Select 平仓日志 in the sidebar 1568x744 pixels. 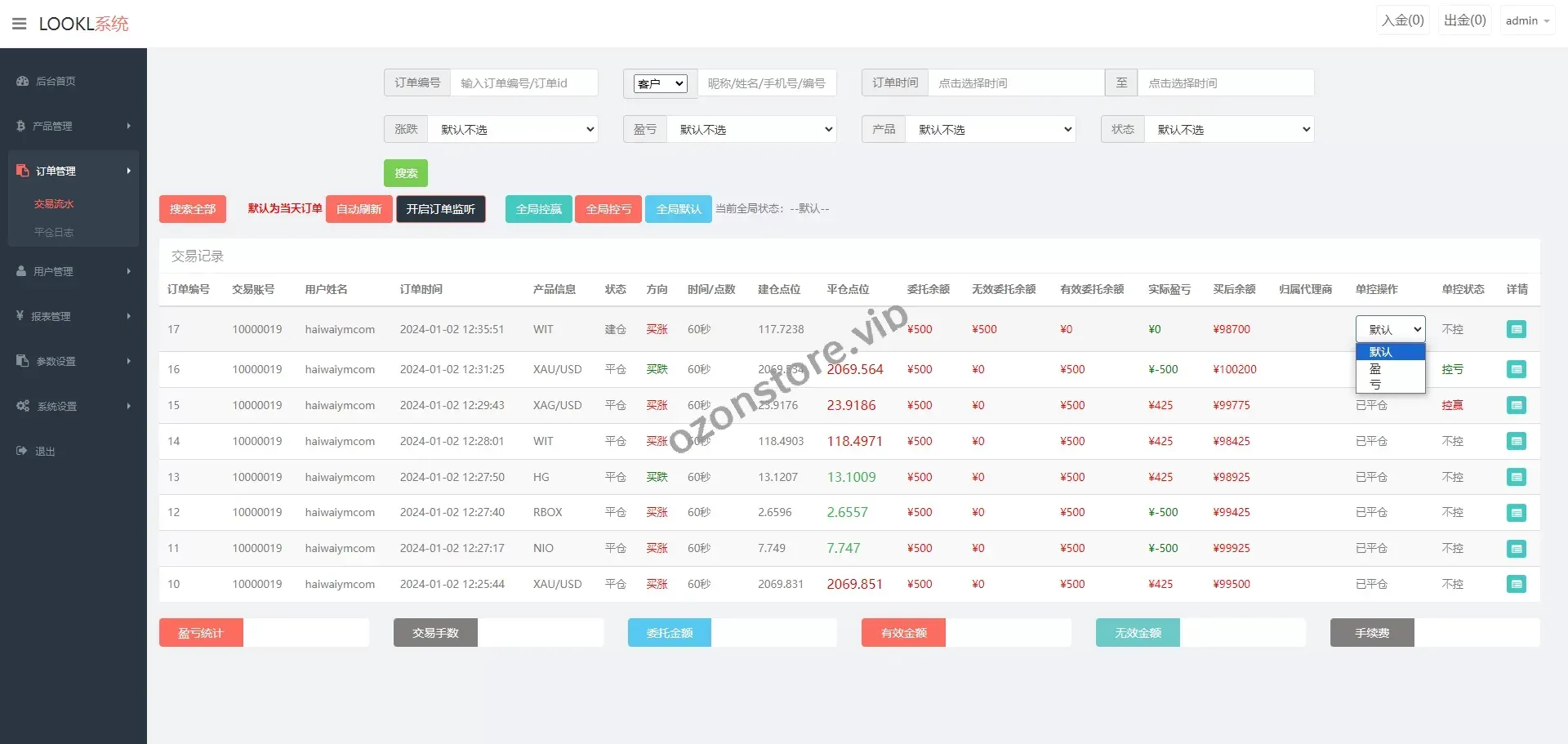click(54, 232)
